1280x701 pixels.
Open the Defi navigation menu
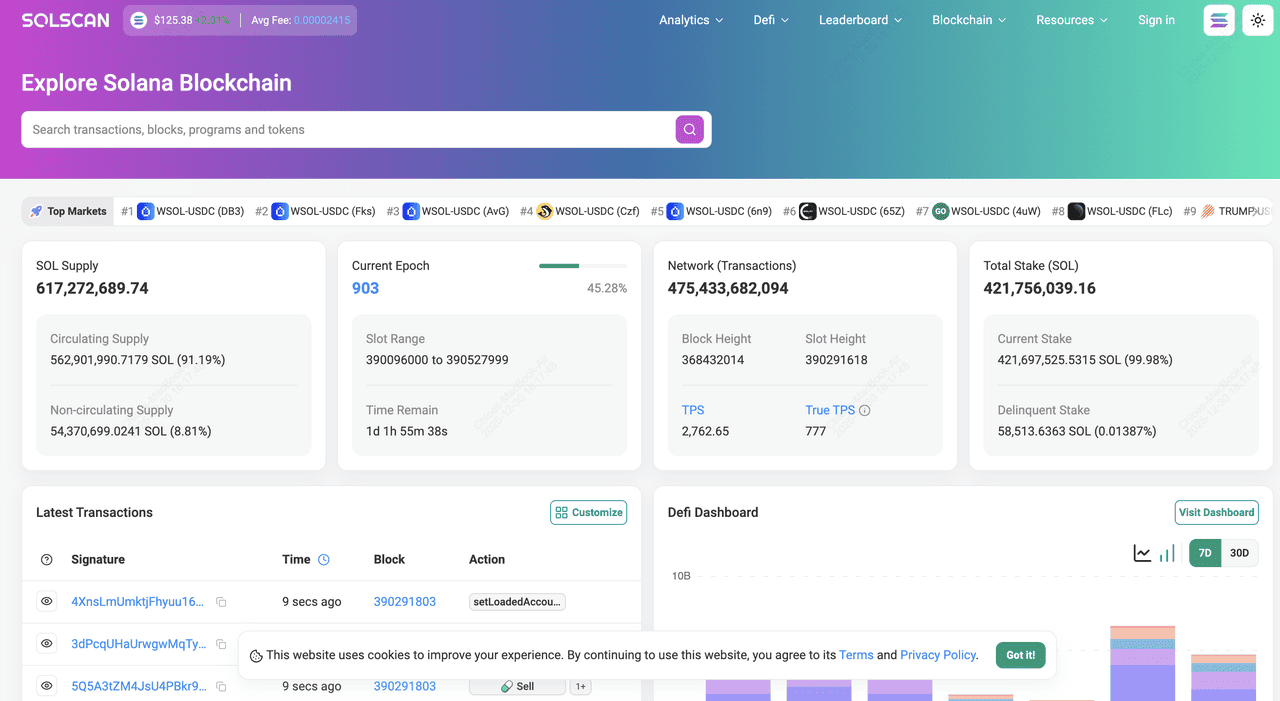(x=770, y=20)
